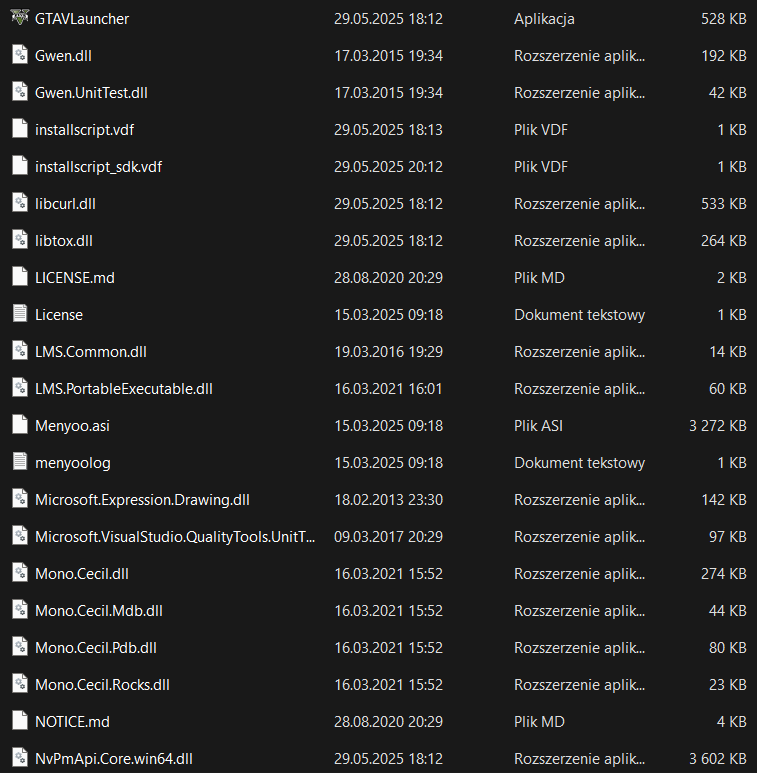This screenshot has height=773, width=757.
Task: Click the Mono.Cecil.Pdb.dll file name
Action: 96,647
